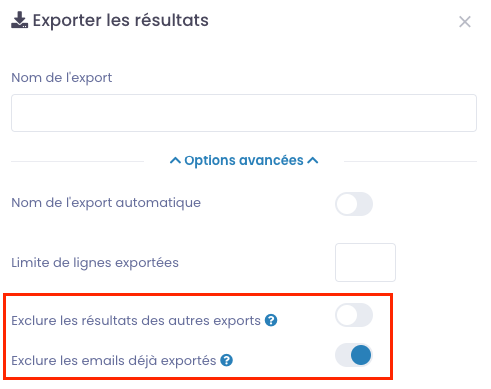Screen dimensions: 491x389
Task: Open help icon for Exclure les résultats des autres exports
Action: tap(271, 320)
